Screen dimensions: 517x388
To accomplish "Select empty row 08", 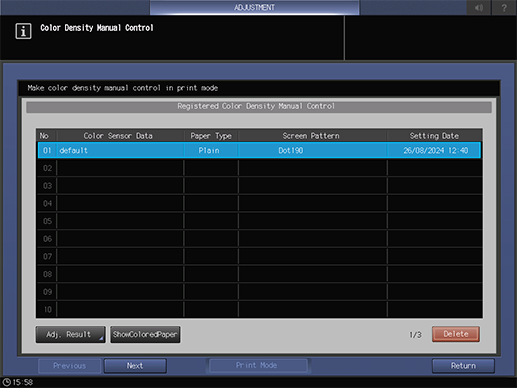I will (x=259, y=274).
